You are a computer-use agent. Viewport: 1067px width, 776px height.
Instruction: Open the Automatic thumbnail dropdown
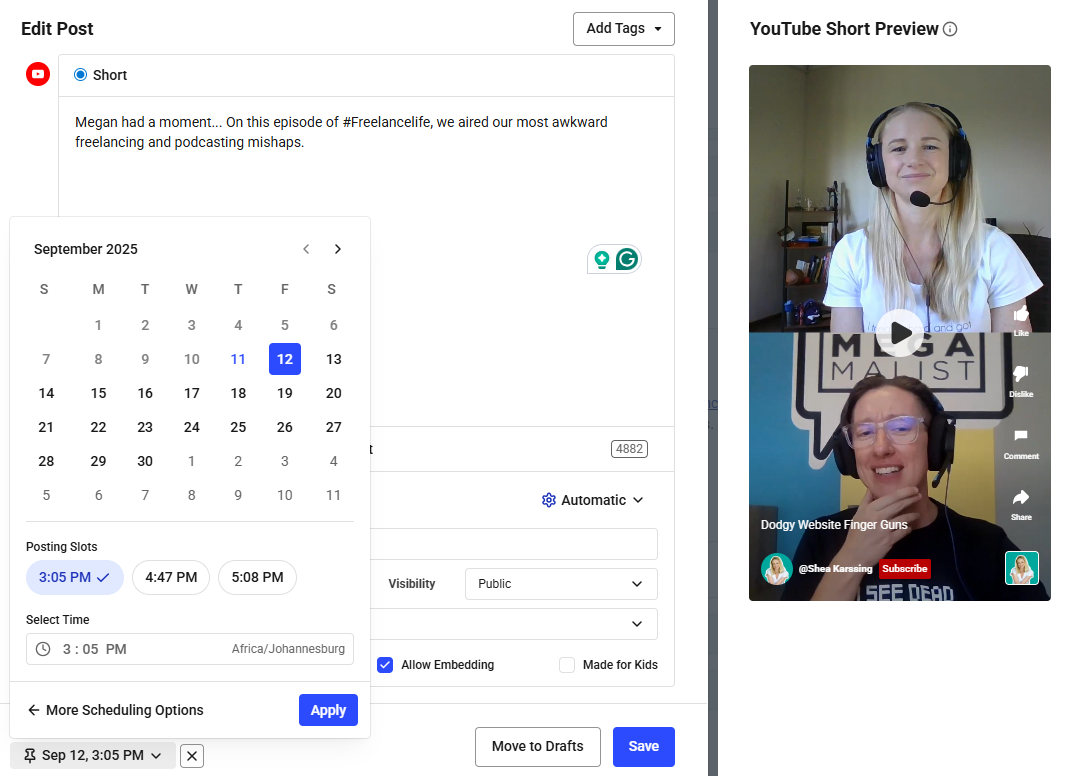coord(592,499)
